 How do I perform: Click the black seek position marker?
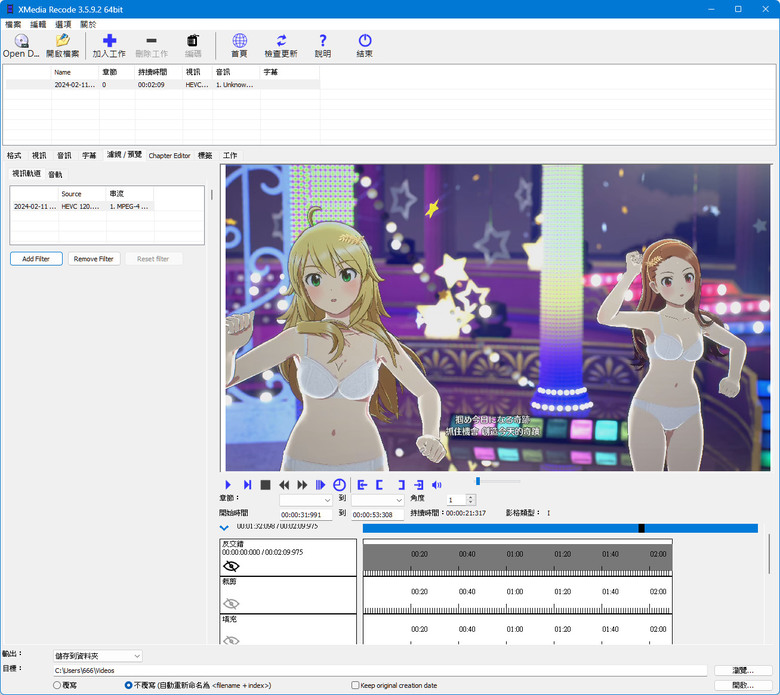pos(642,528)
